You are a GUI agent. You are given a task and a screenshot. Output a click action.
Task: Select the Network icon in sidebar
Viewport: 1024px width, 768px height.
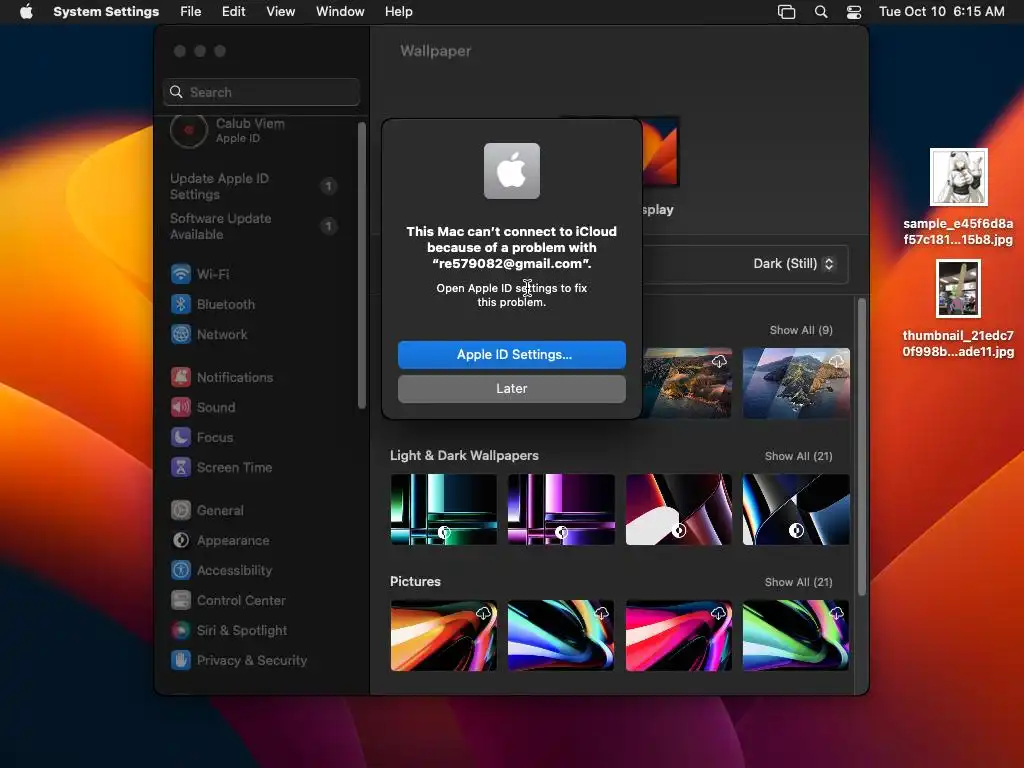[181, 334]
